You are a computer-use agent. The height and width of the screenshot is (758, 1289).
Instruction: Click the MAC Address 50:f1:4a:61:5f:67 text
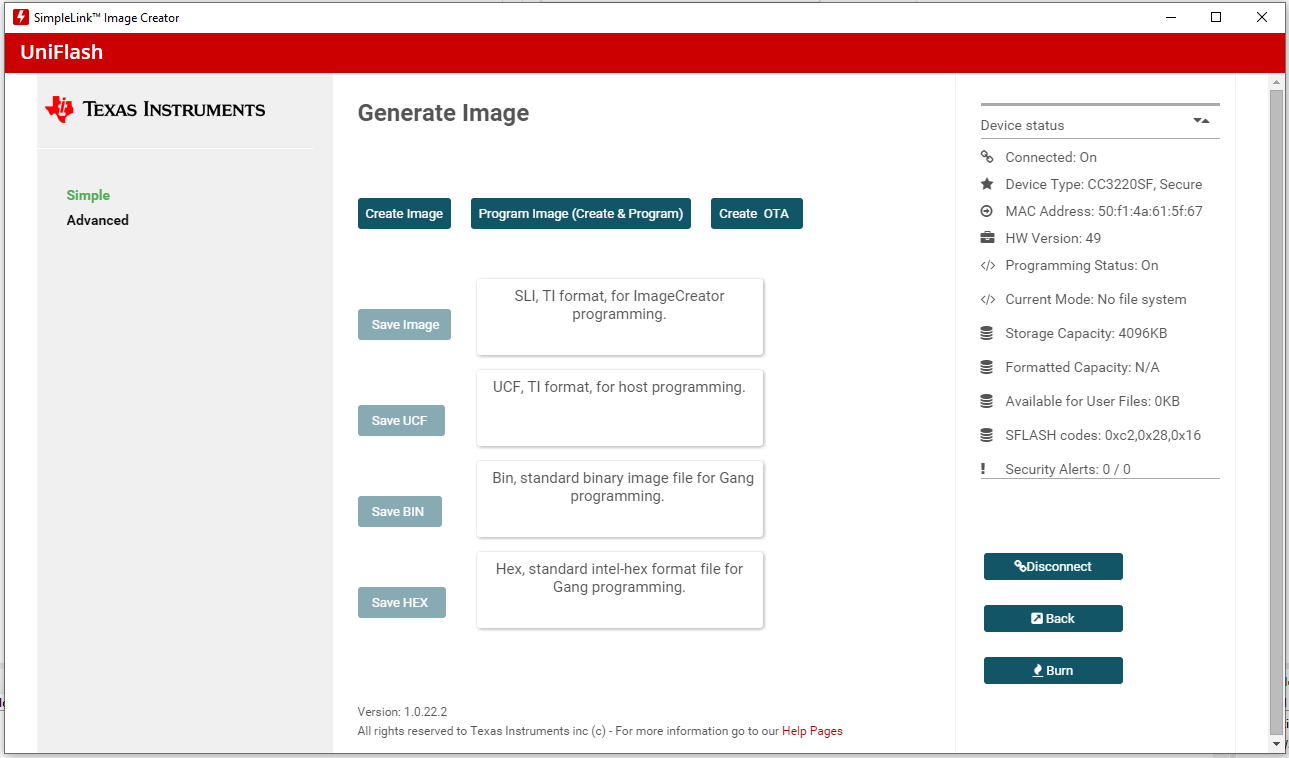[1104, 211]
